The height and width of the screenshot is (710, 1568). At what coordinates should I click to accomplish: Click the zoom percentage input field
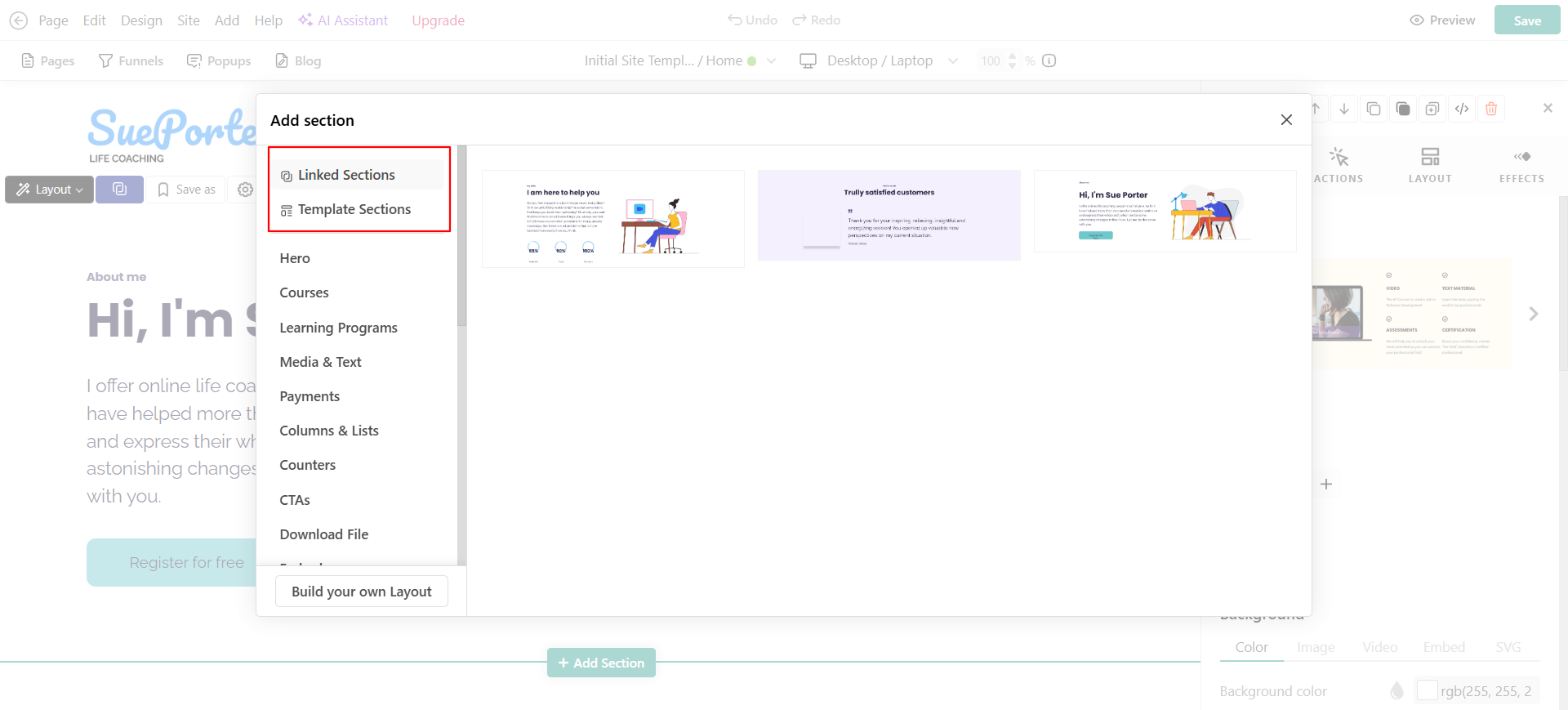[x=991, y=60]
